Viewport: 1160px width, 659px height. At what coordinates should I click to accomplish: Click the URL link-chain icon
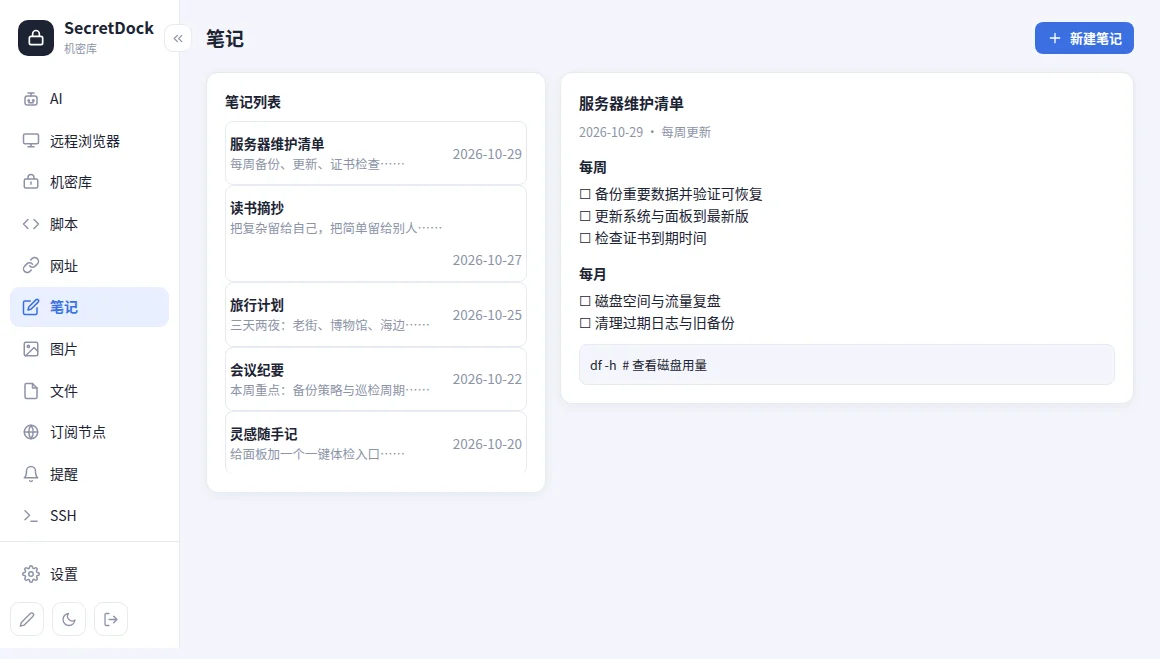pyautogui.click(x=31, y=266)
